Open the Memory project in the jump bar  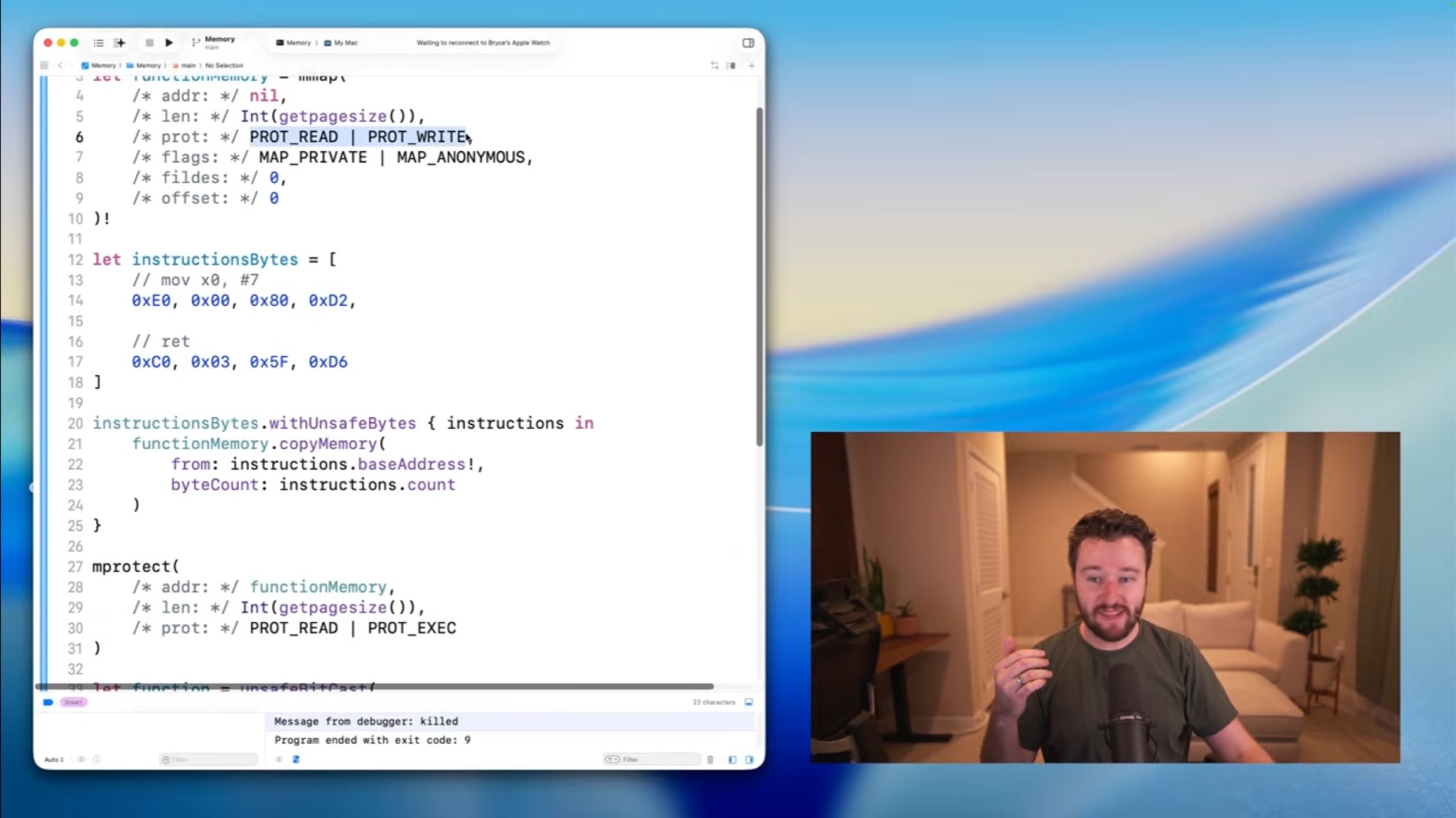tap(99, 65)
